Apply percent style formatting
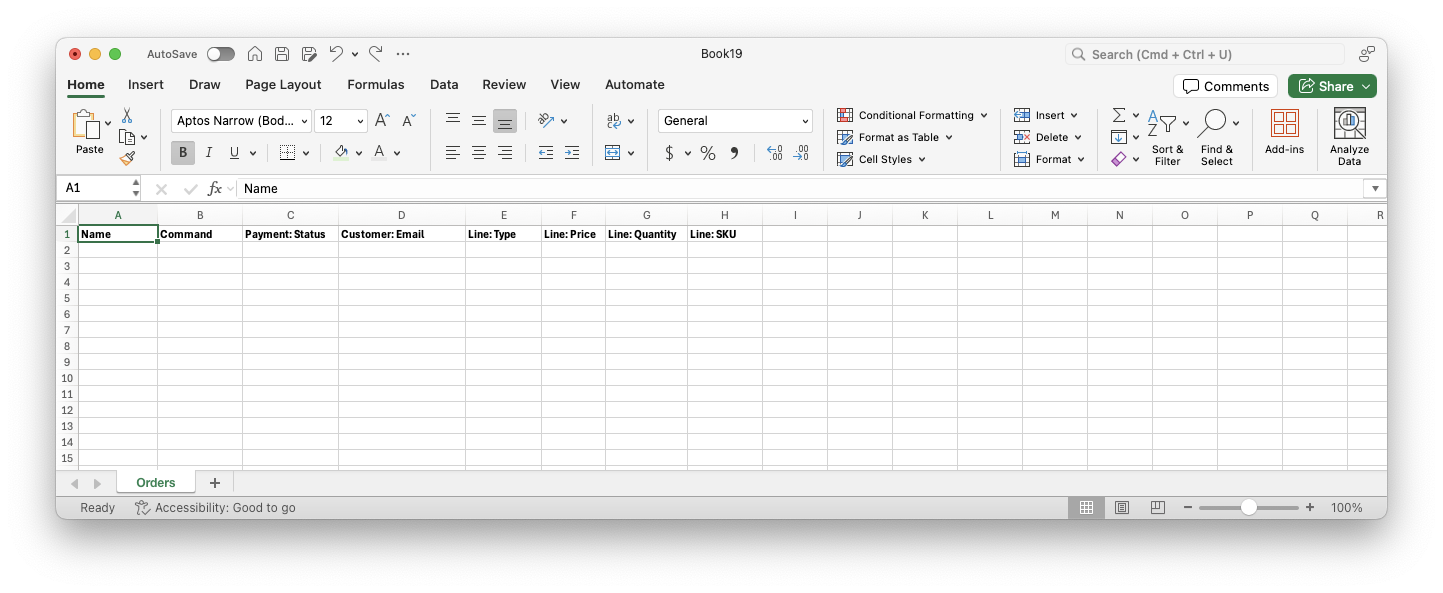This screenshot has height=593, width=1443. (x=707, y=153)
